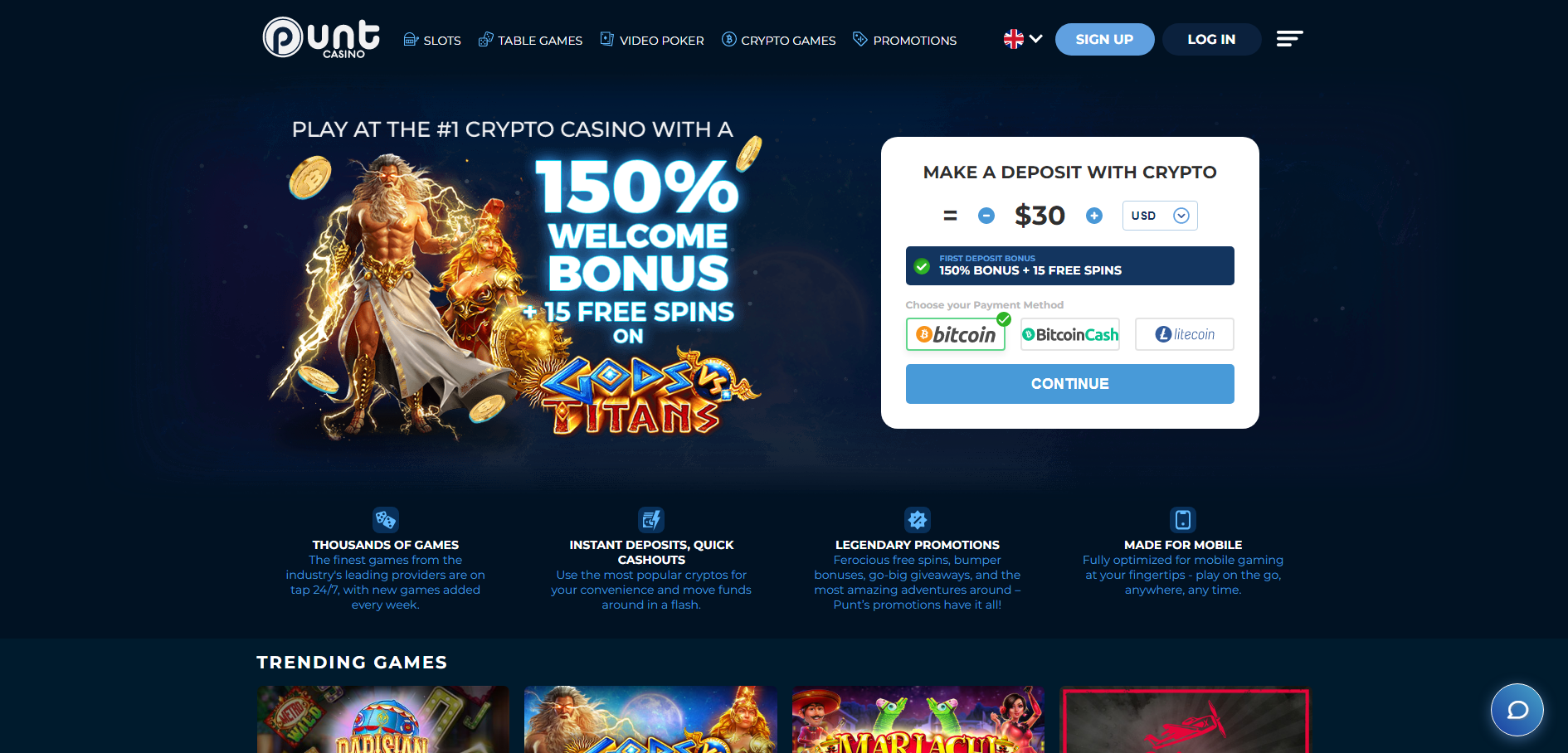This screenshot has height=753, width=1568.
Task: Open the Slots menu
Action: [x=432, y=40]
